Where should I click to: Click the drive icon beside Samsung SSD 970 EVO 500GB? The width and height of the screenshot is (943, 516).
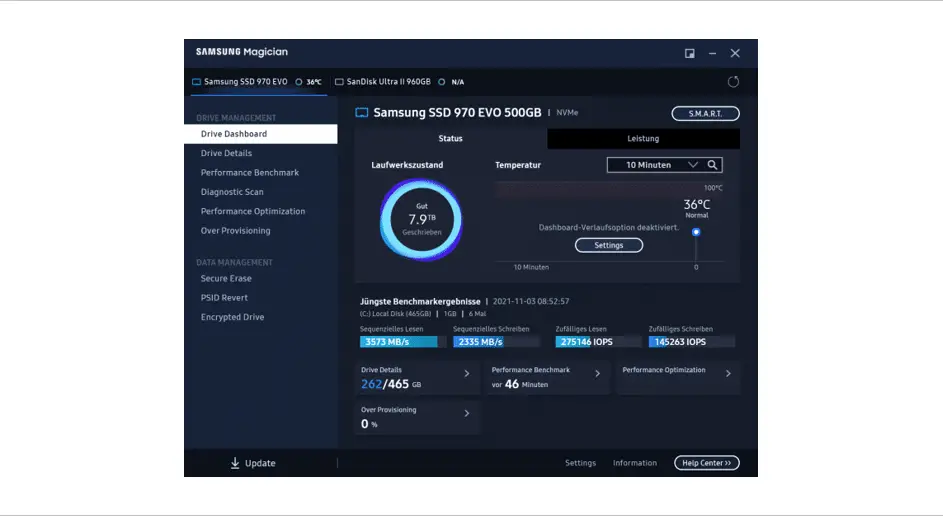(x=361, y=112)
